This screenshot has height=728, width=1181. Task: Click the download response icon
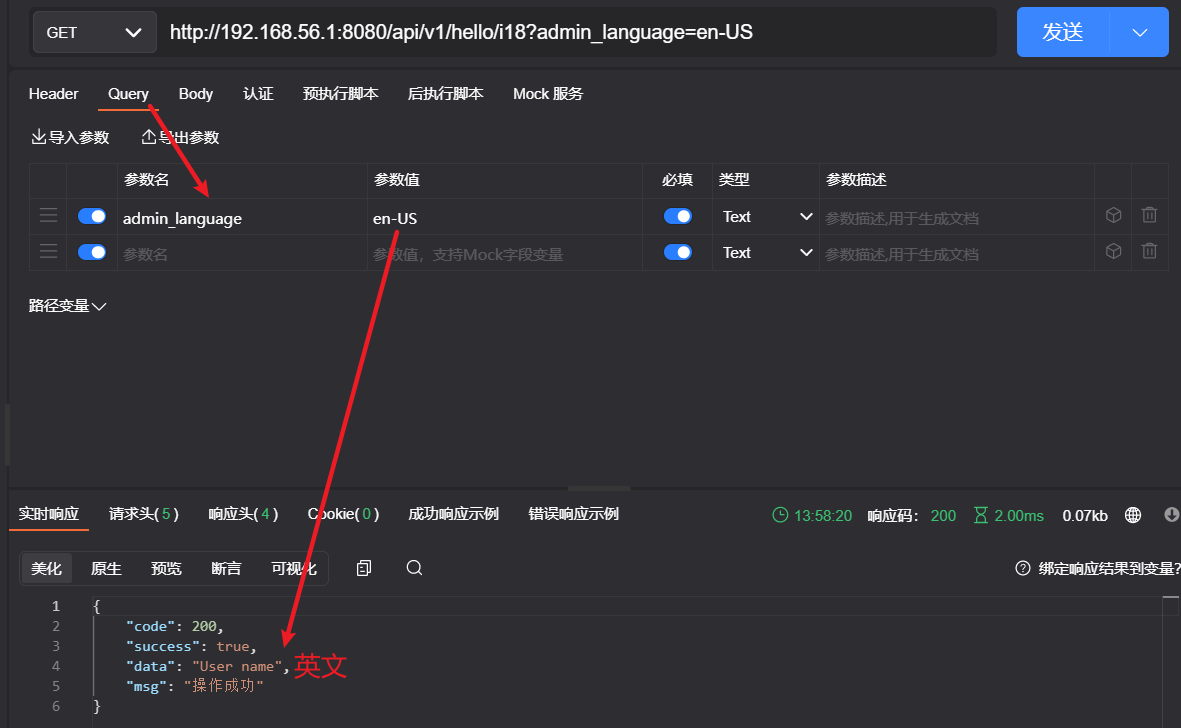1172,515
